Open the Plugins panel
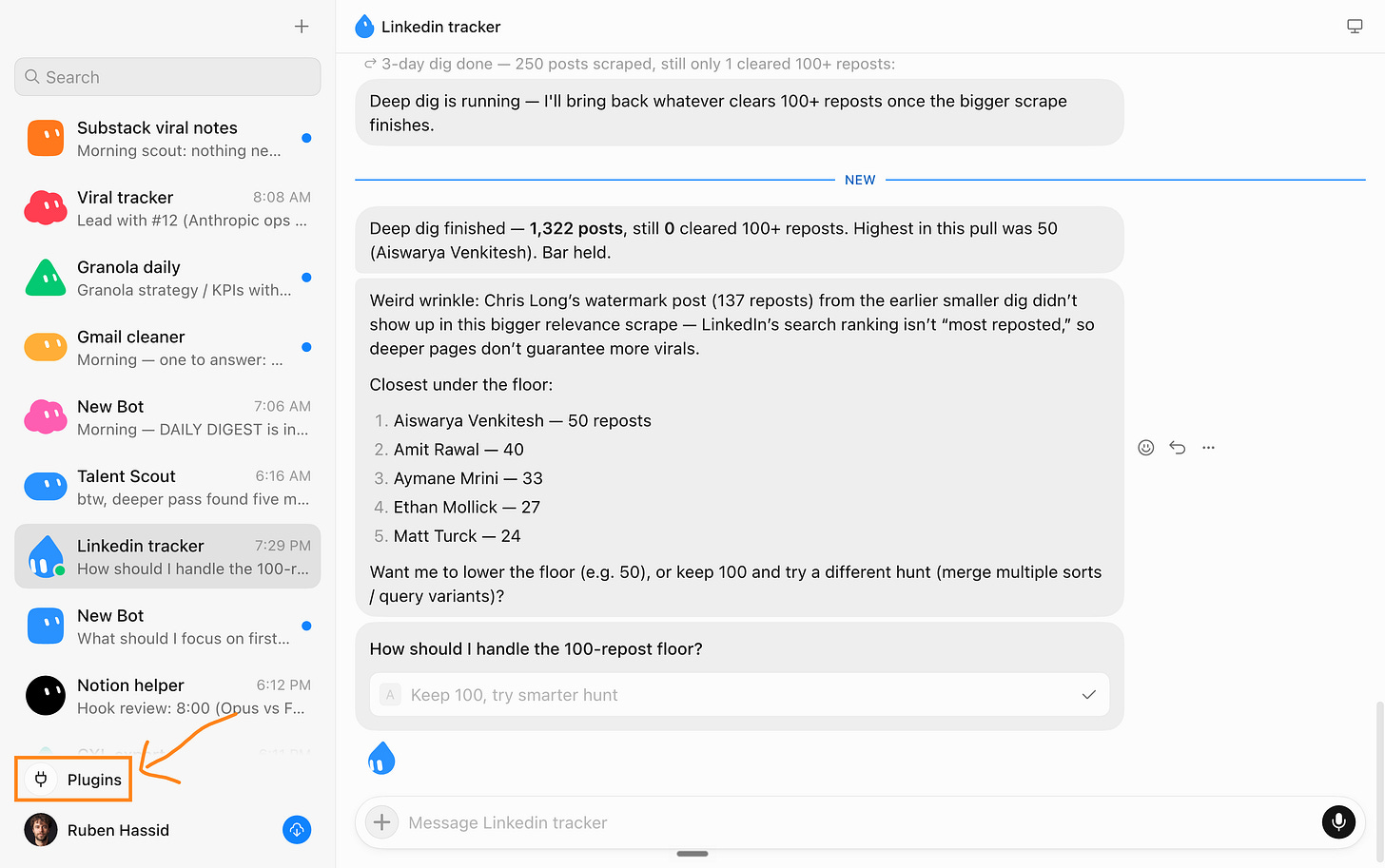The height and width of the screenshot is (868, 1385). pyautogui.click(x=74, y=780)
